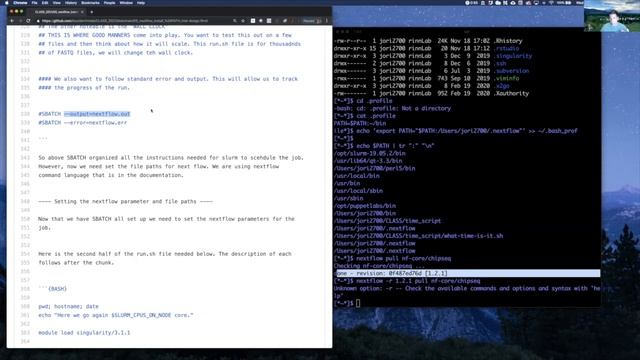Click the #SBATCH --error=nextflow.err line
The width and height of the screenshot is (640, 360).
tap(83, 122)
